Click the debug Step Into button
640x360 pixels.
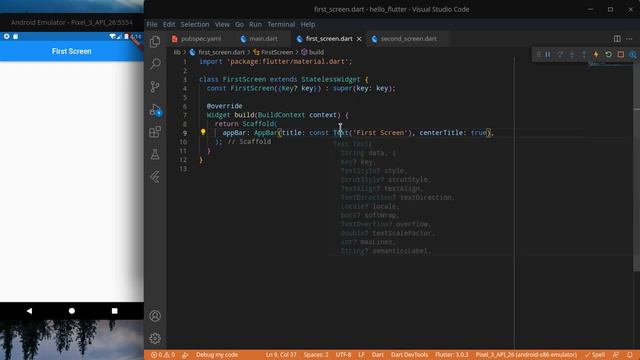click(x=572, y=54)
